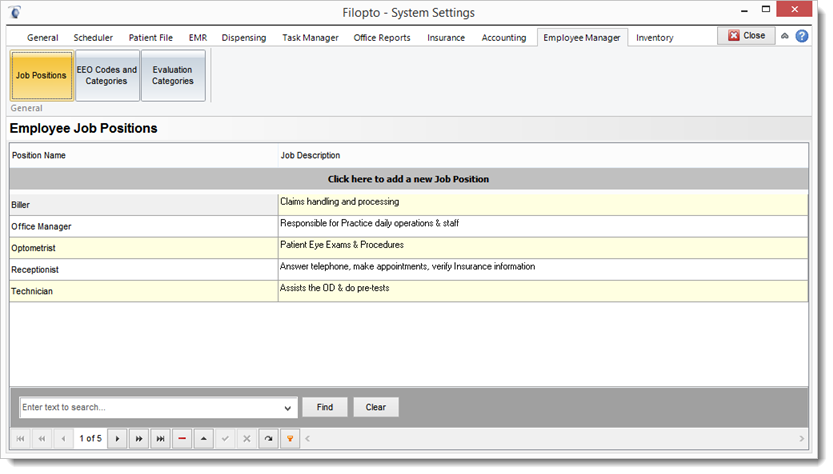Viewport: 833px width, 474px height.
Task: Click the curved-arrow navigator button
Action: 268,439
